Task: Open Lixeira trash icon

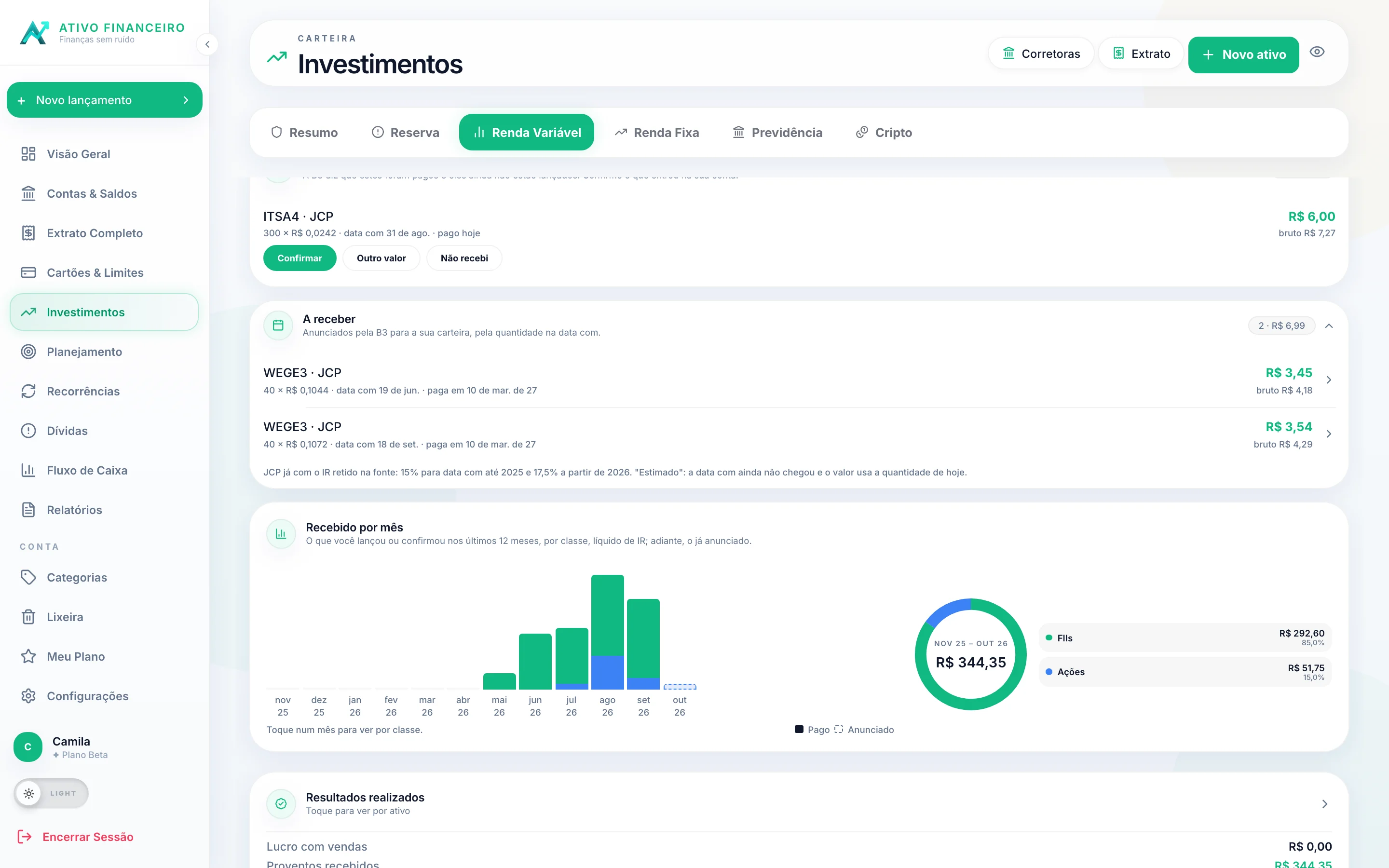Action: [x=28, y=617]
